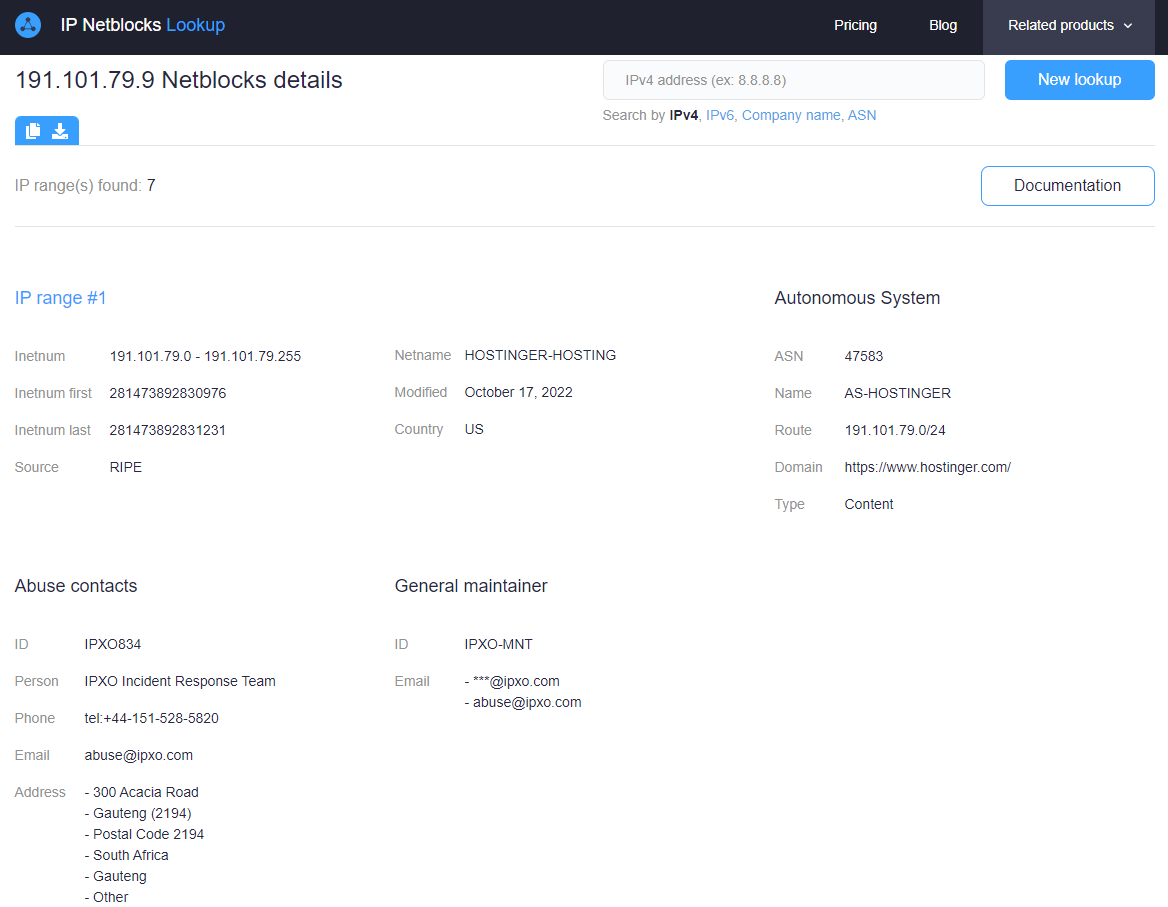The image size is (1168, 907).
Task: Open the Pricing menu item
Action: [855, 25]
